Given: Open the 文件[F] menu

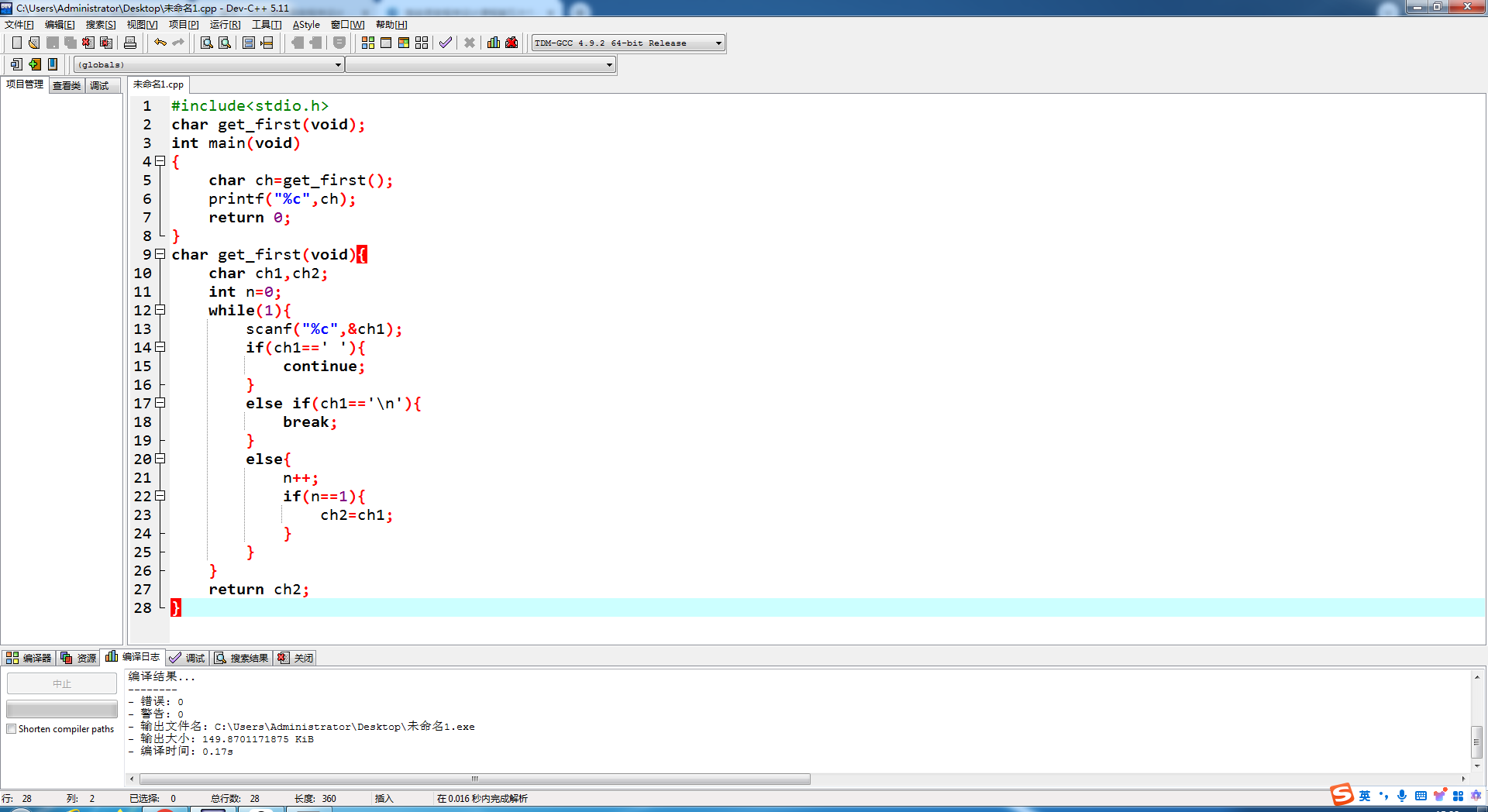Looking at the screenshot, I should [19, 25].
